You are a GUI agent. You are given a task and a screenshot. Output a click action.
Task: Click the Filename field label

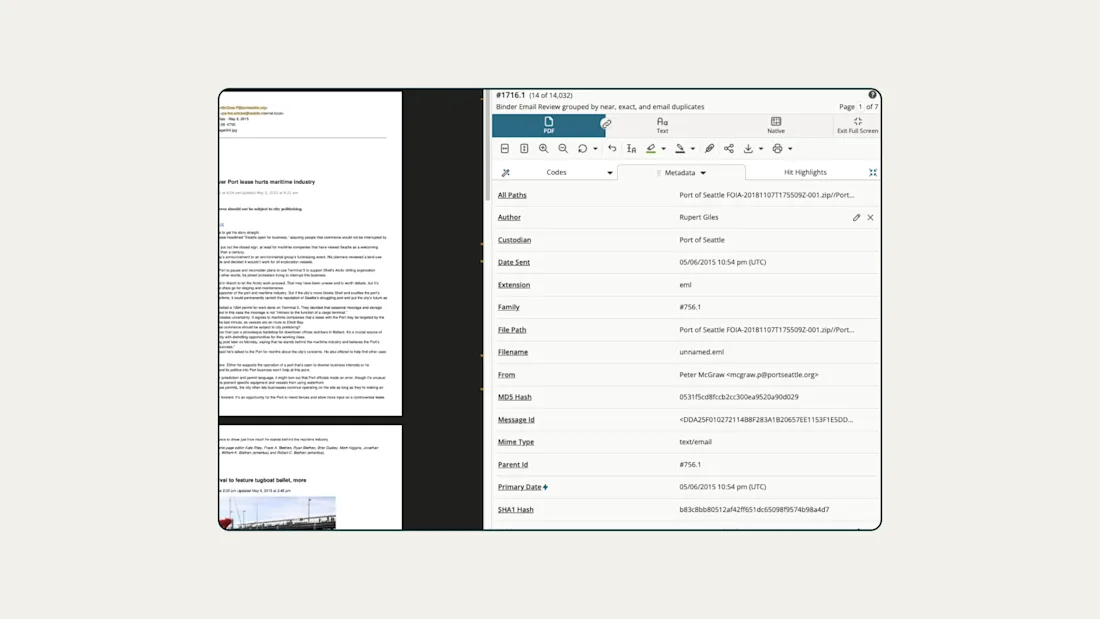513,352
